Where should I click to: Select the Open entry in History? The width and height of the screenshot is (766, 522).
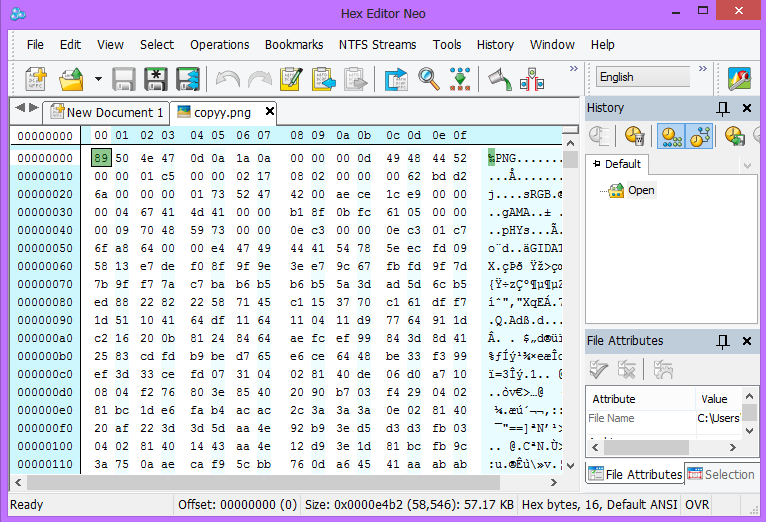(x=640, y=190)
